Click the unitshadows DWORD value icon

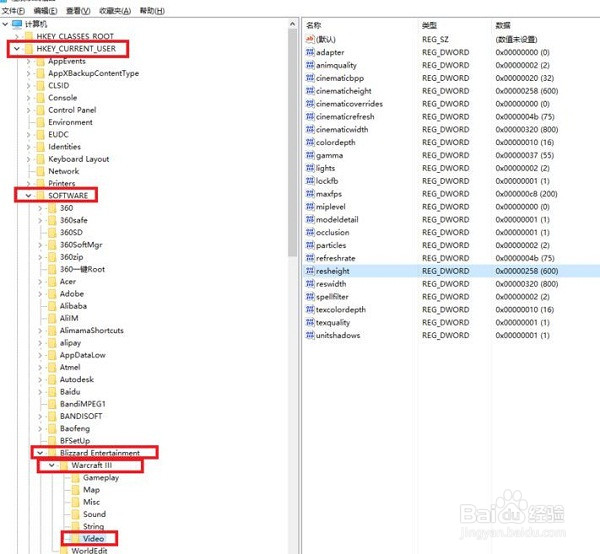pos(310,335)
